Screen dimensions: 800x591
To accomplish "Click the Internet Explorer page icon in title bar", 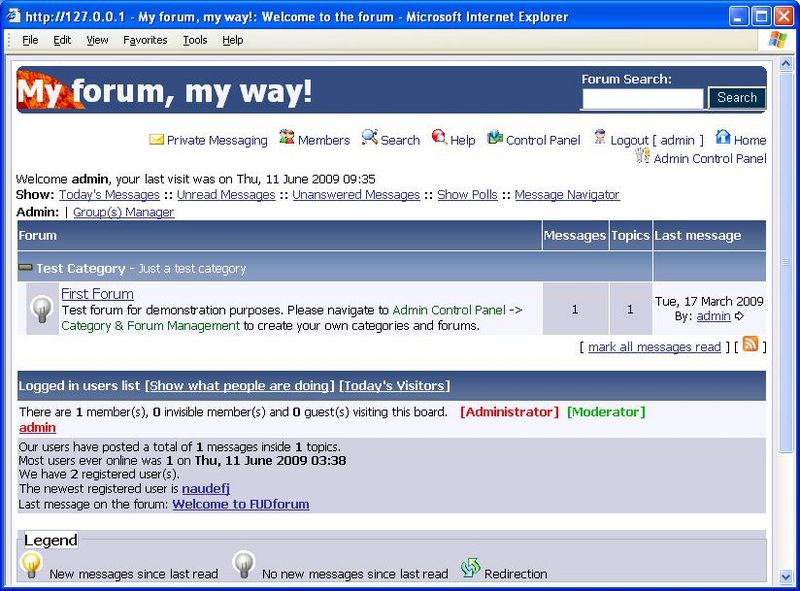I will [13, 16].
